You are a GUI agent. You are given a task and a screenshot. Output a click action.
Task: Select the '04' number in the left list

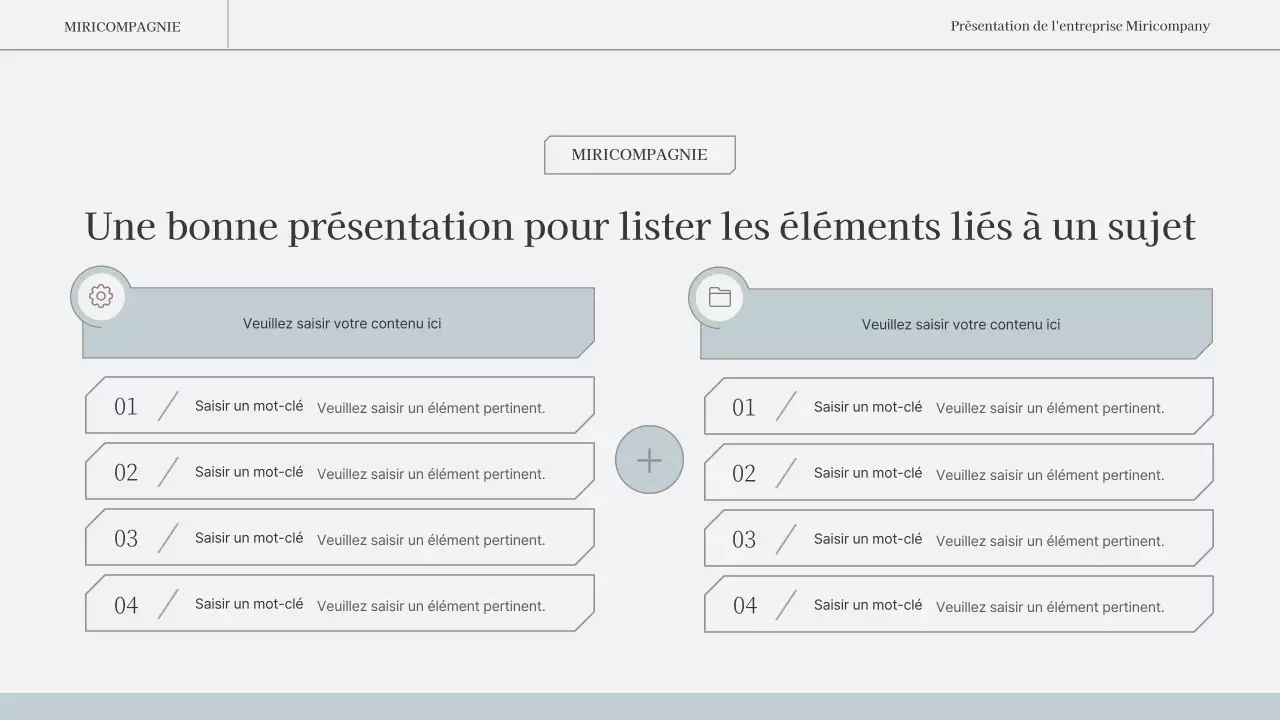(x=126, y=604)
